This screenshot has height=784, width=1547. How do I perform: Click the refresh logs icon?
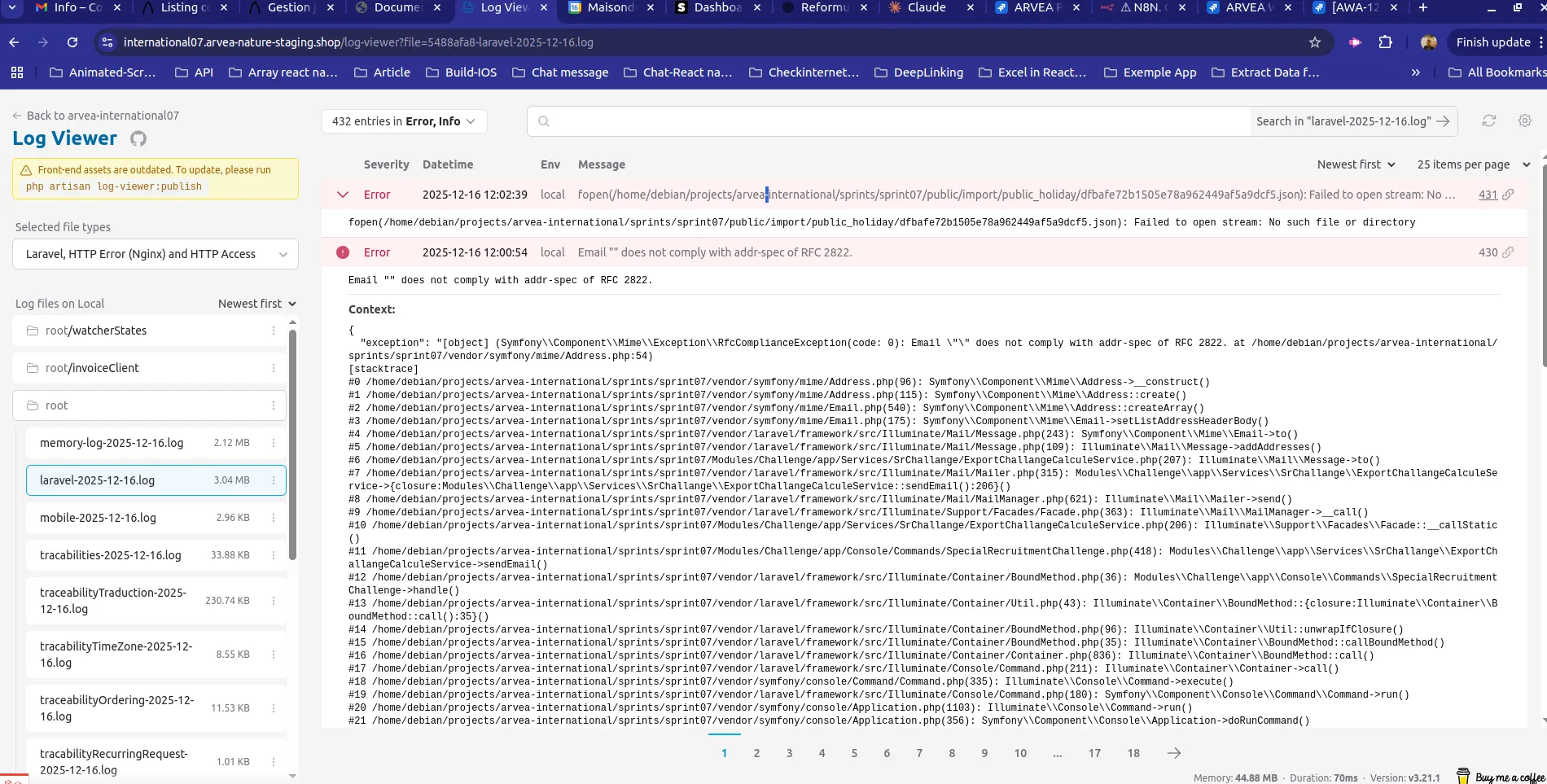coord(1488,120)
